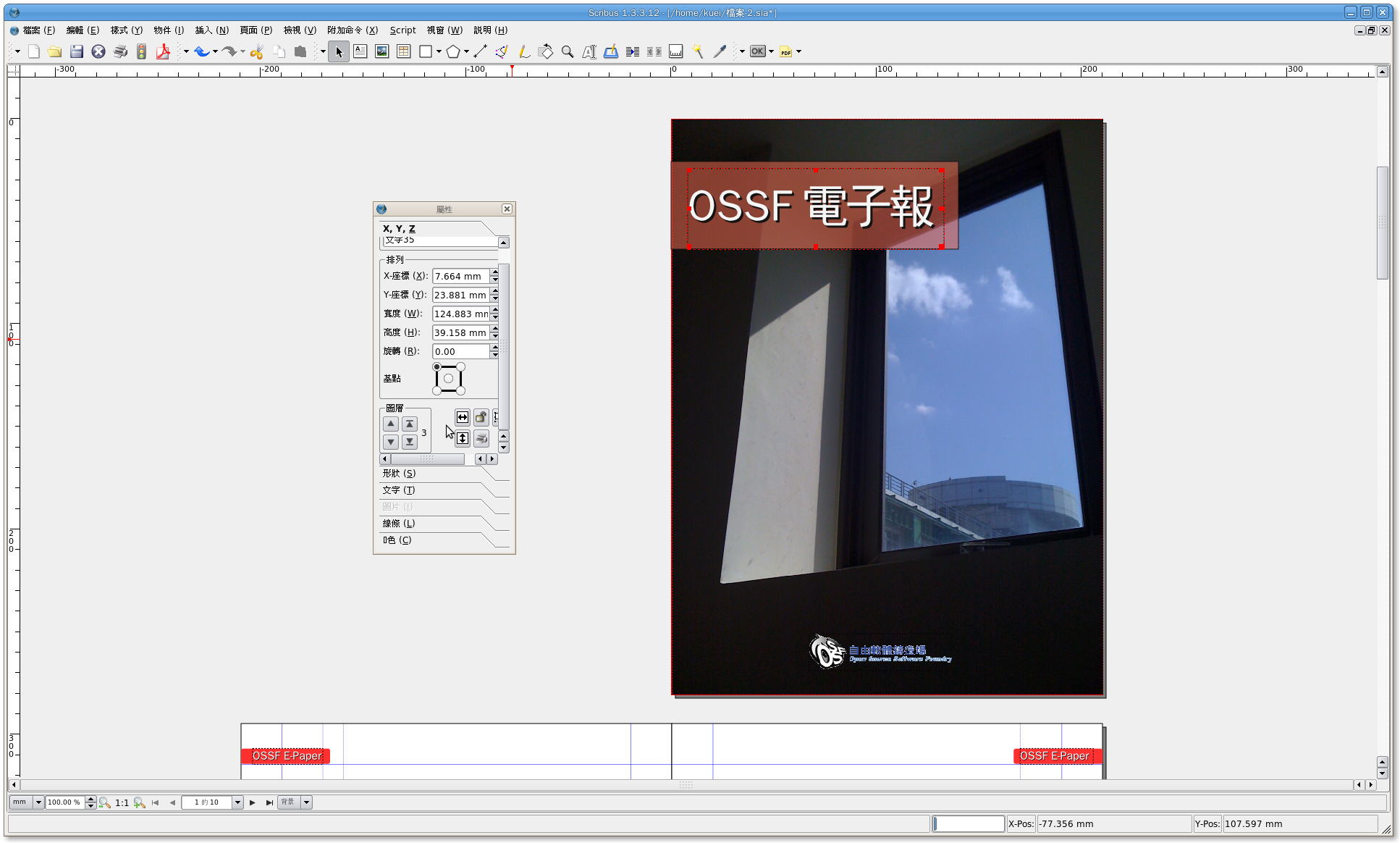Click the X-座標 input field
Screen dimensions: 1400x843
click(460, 277)
